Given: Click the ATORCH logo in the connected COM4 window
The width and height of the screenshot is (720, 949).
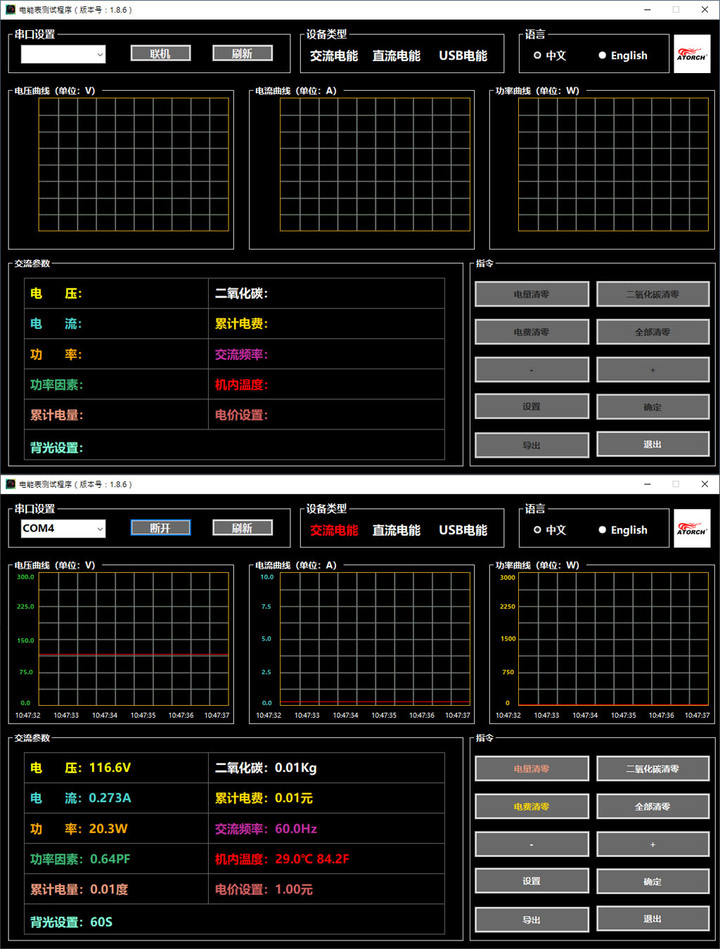Looking at the screenshot, I should [692, 528].
